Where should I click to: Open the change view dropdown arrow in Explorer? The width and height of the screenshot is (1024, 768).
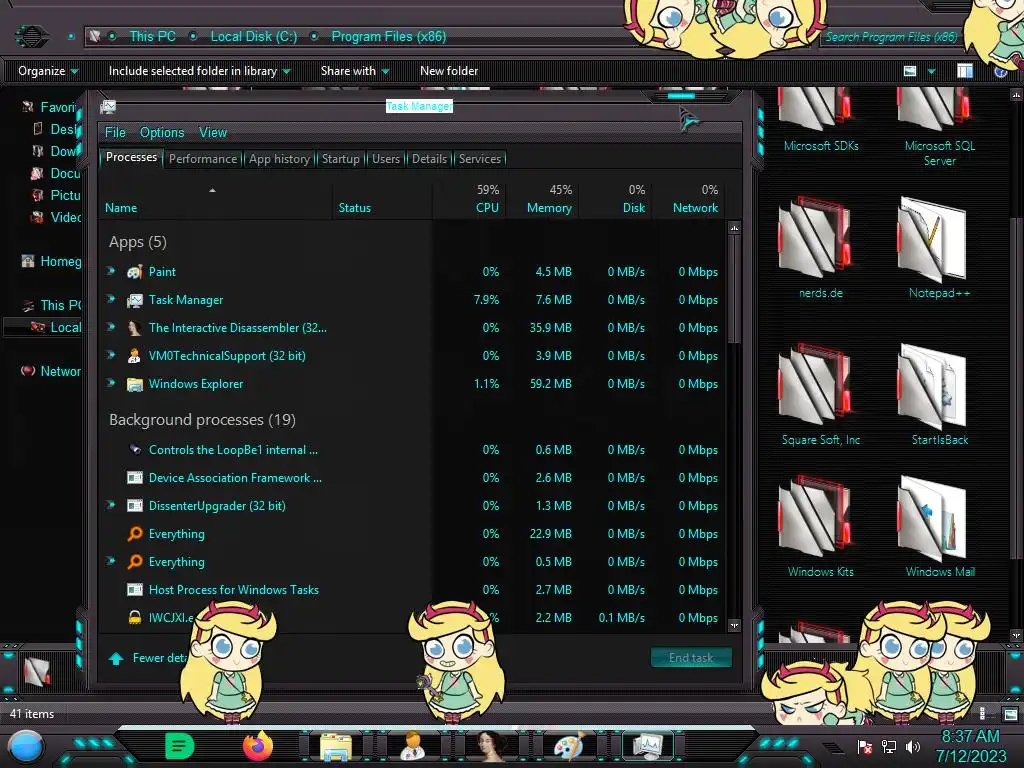932,71
